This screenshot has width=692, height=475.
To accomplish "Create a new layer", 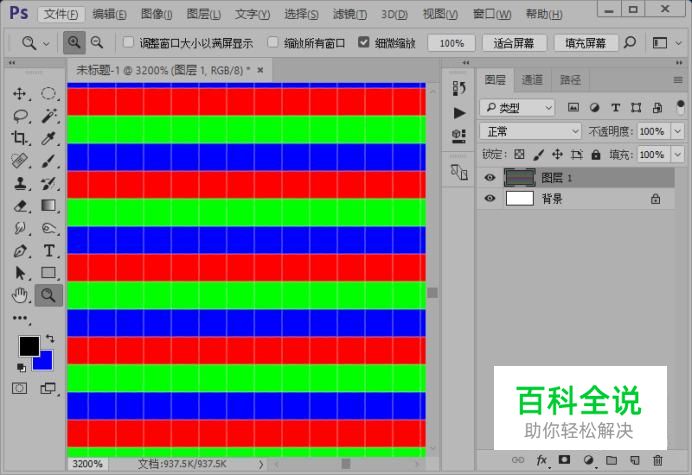I will point(635,460).
